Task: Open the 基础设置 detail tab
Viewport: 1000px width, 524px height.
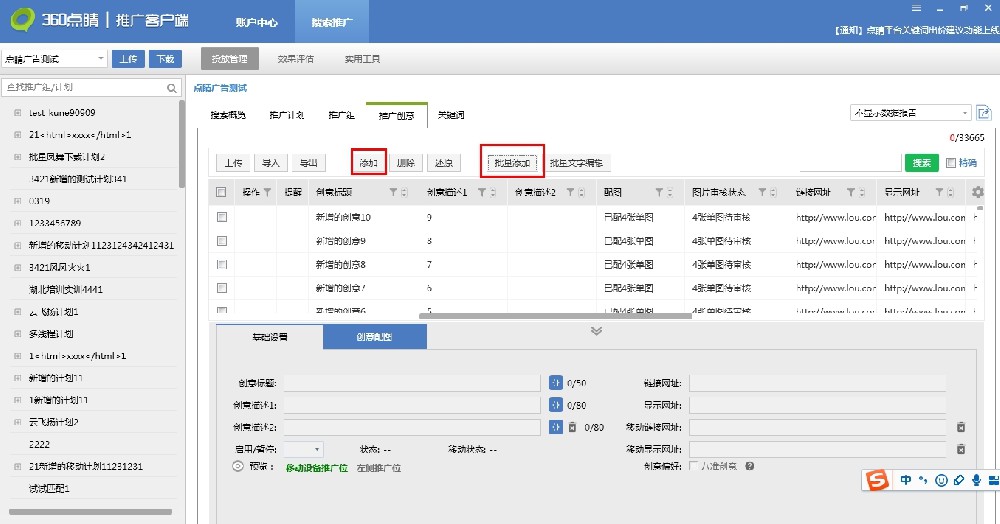Action: pyautogui.click(x=270, y=337)
